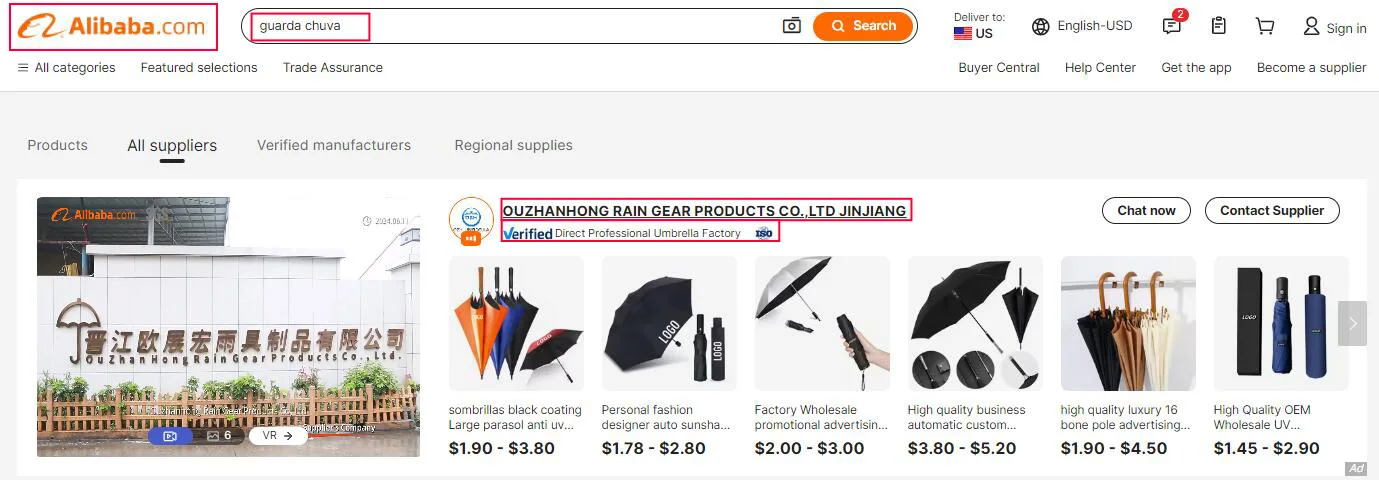Open the shopping cart icon
1379x480 pixels.
click(1265, 26)
